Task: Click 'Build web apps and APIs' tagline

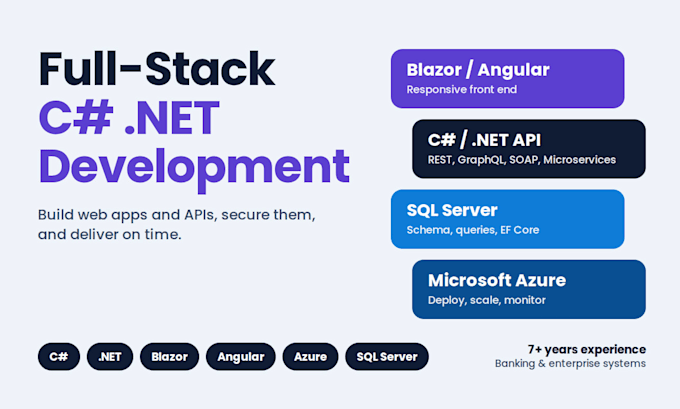Action: [177, 224]
